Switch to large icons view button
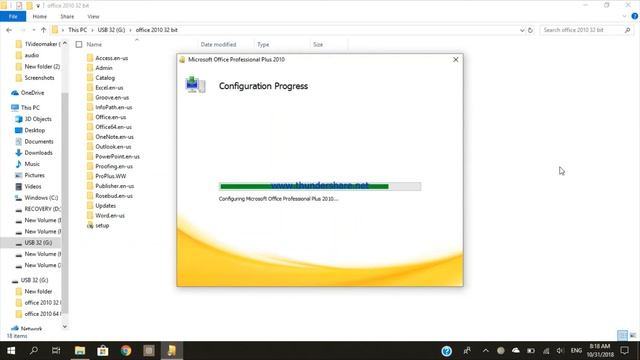This screenshot has height=360, width=640. tap(633, 336)
